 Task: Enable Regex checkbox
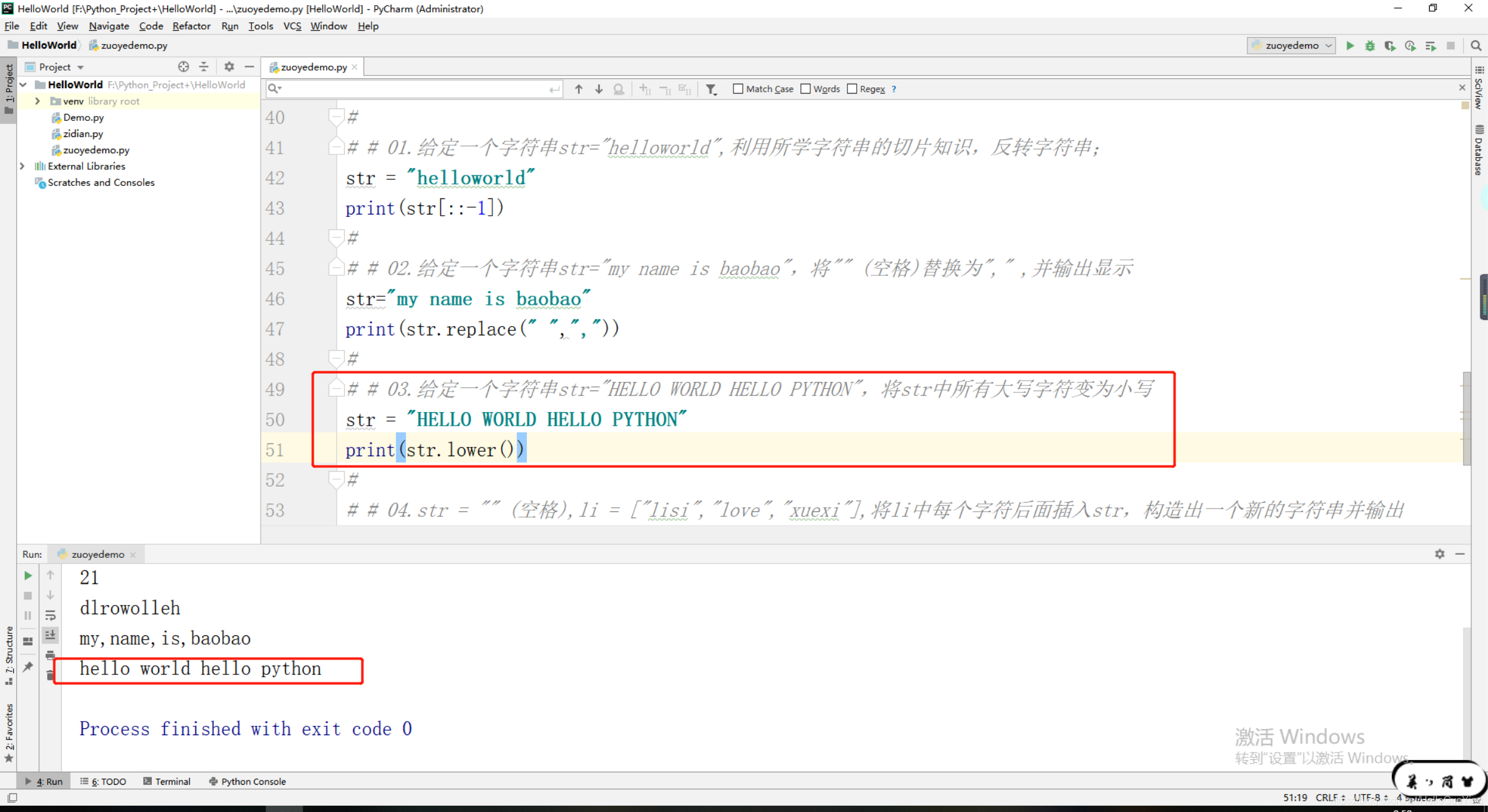[852, 89]
